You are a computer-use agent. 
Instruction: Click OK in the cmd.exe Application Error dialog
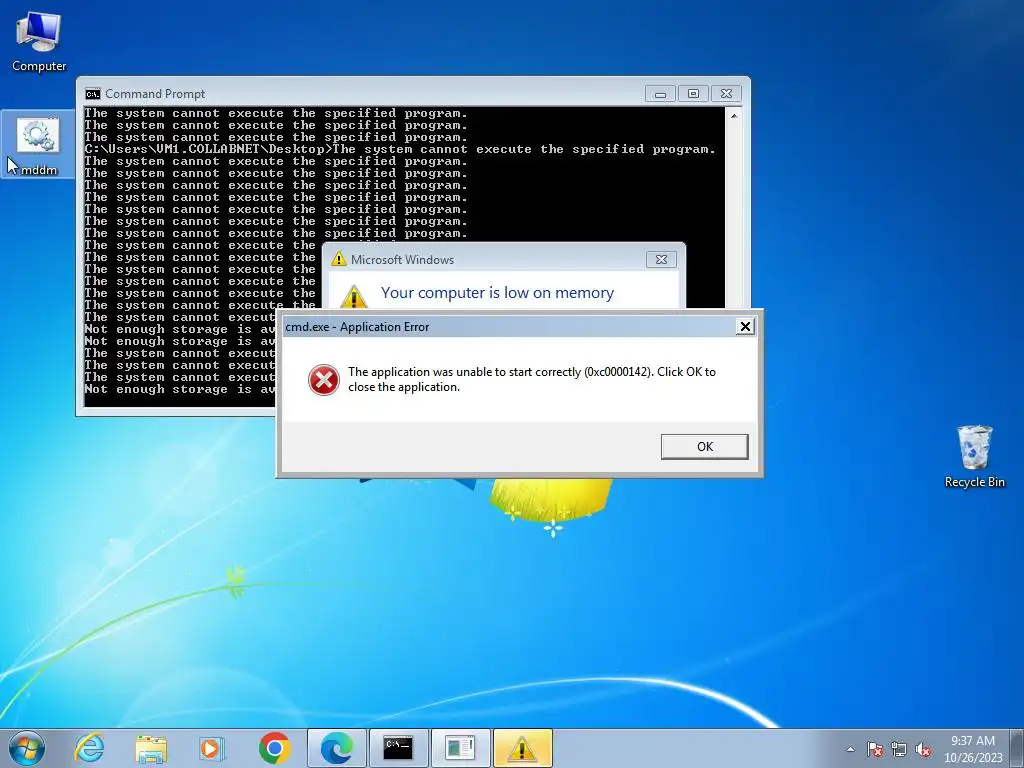(704, 447)
